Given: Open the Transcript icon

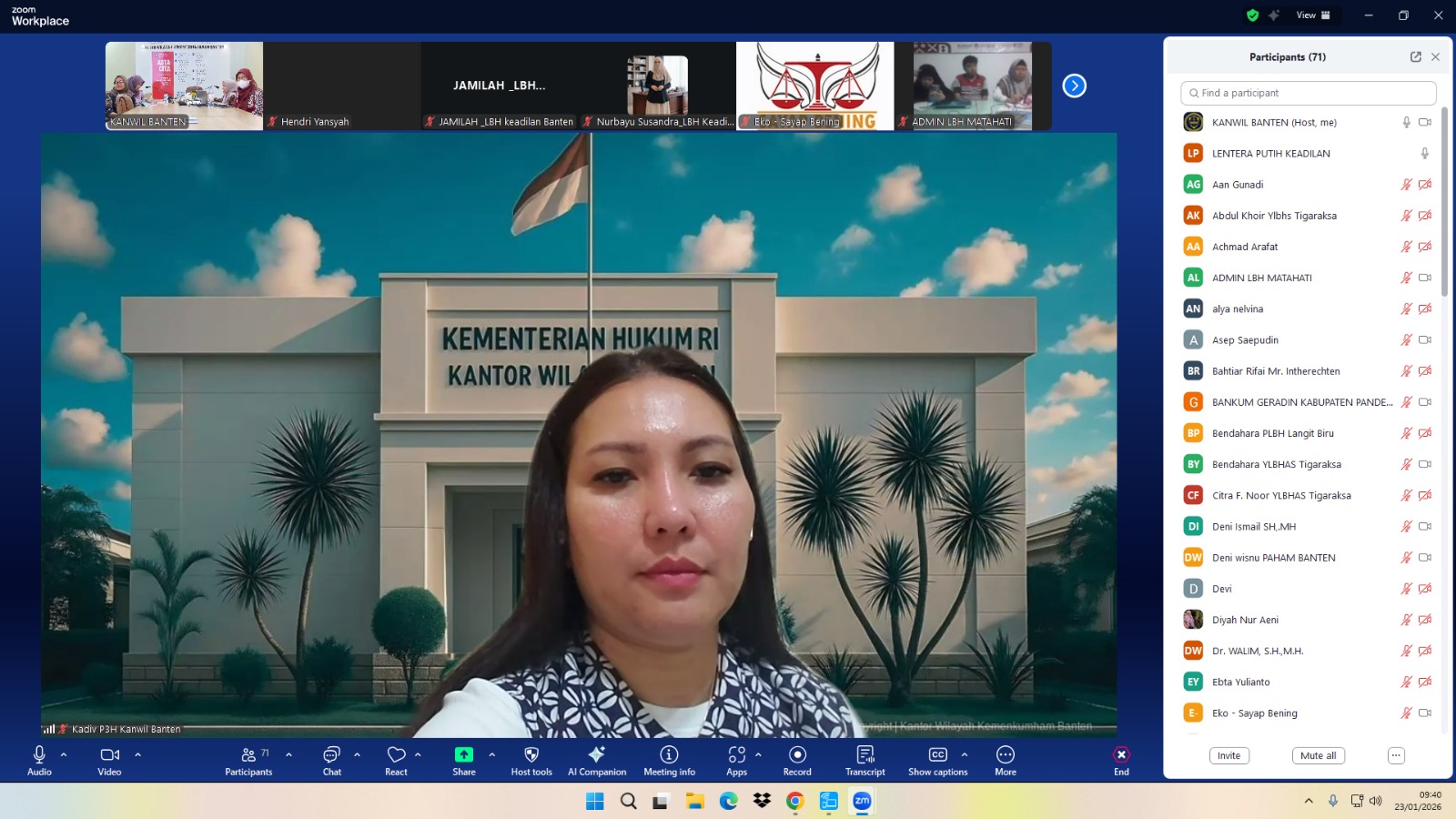Looking at the screenshot, I should 864,755.
